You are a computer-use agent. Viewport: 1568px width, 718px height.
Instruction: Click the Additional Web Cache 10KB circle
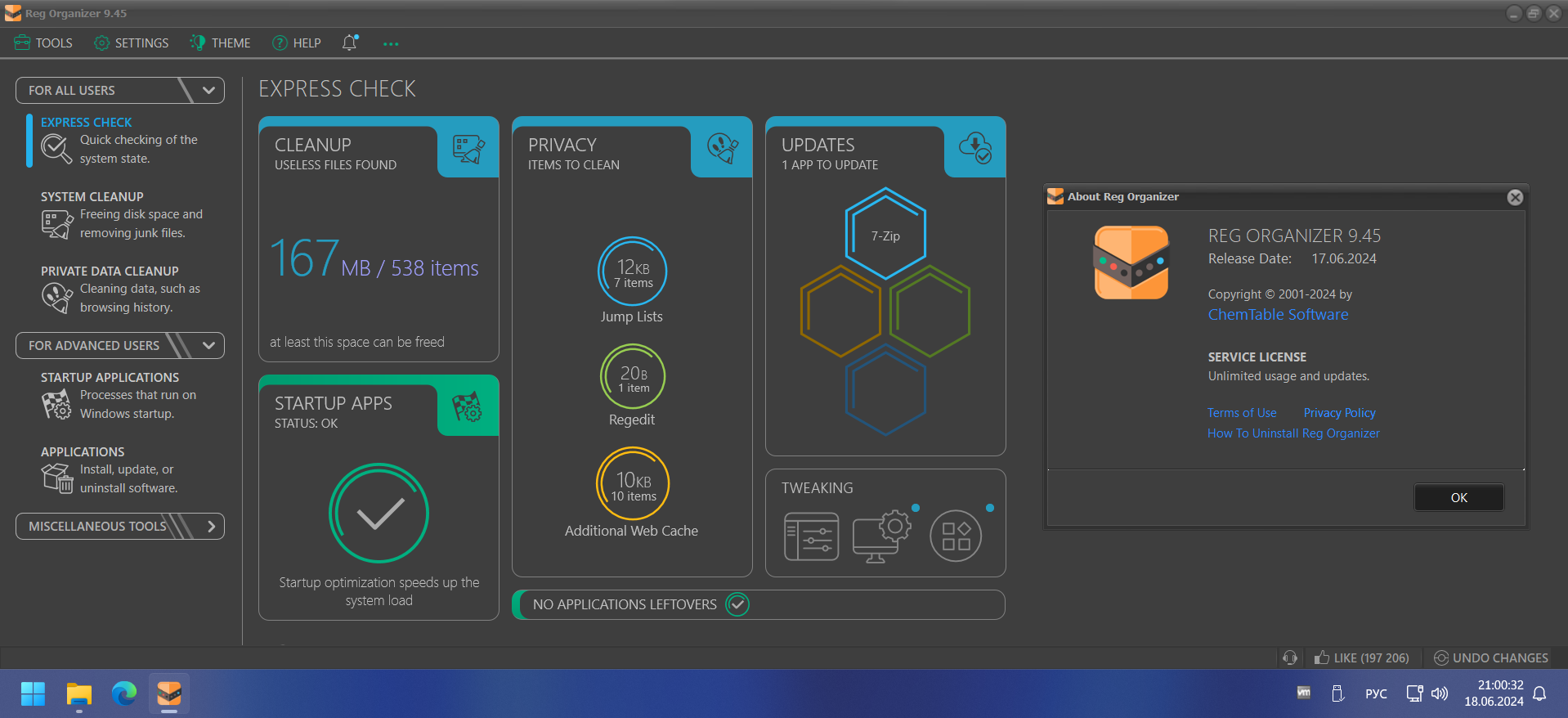pyautogui.click(x=633, y=484)
